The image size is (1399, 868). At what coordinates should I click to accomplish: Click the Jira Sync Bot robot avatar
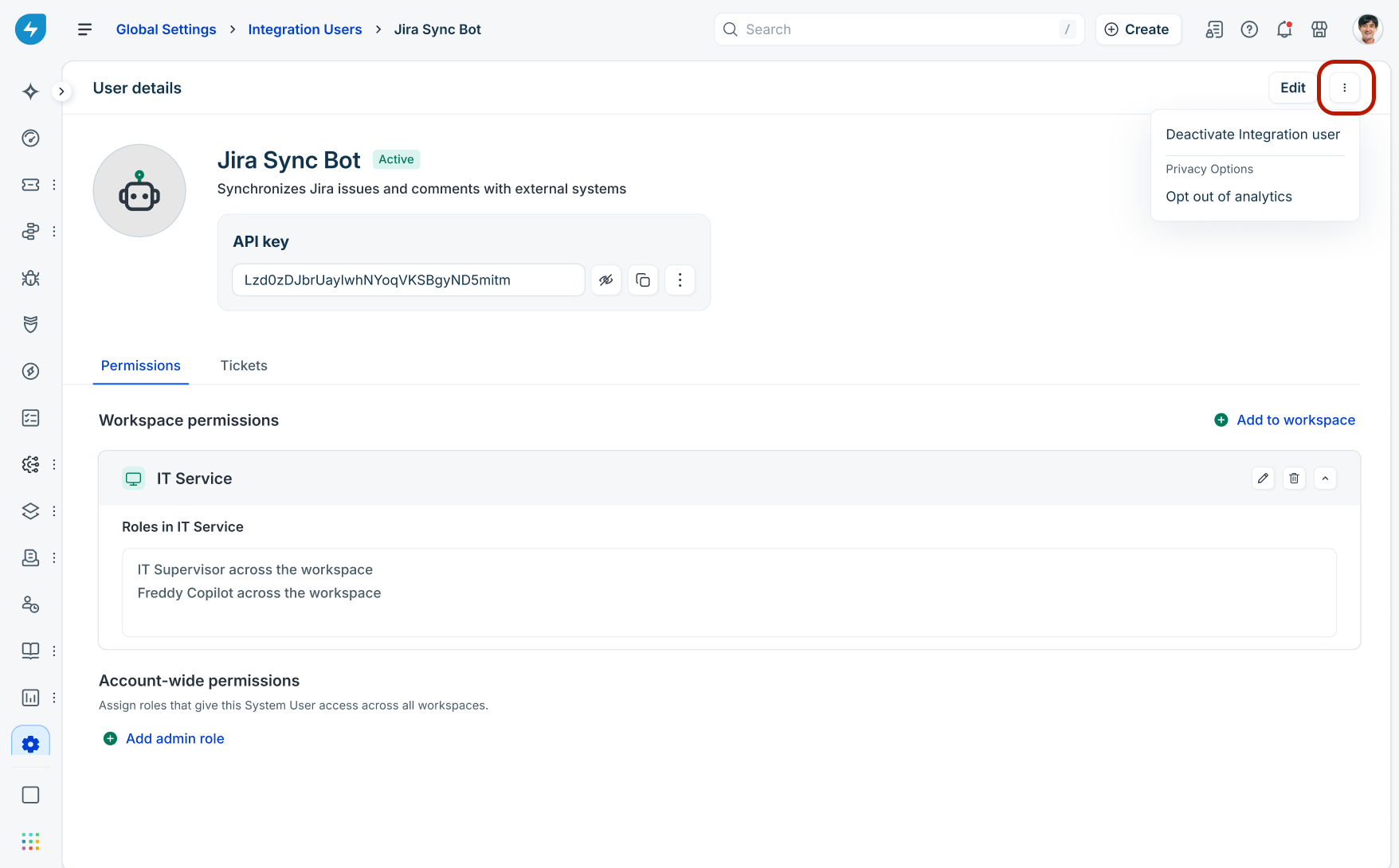[139, 190]
